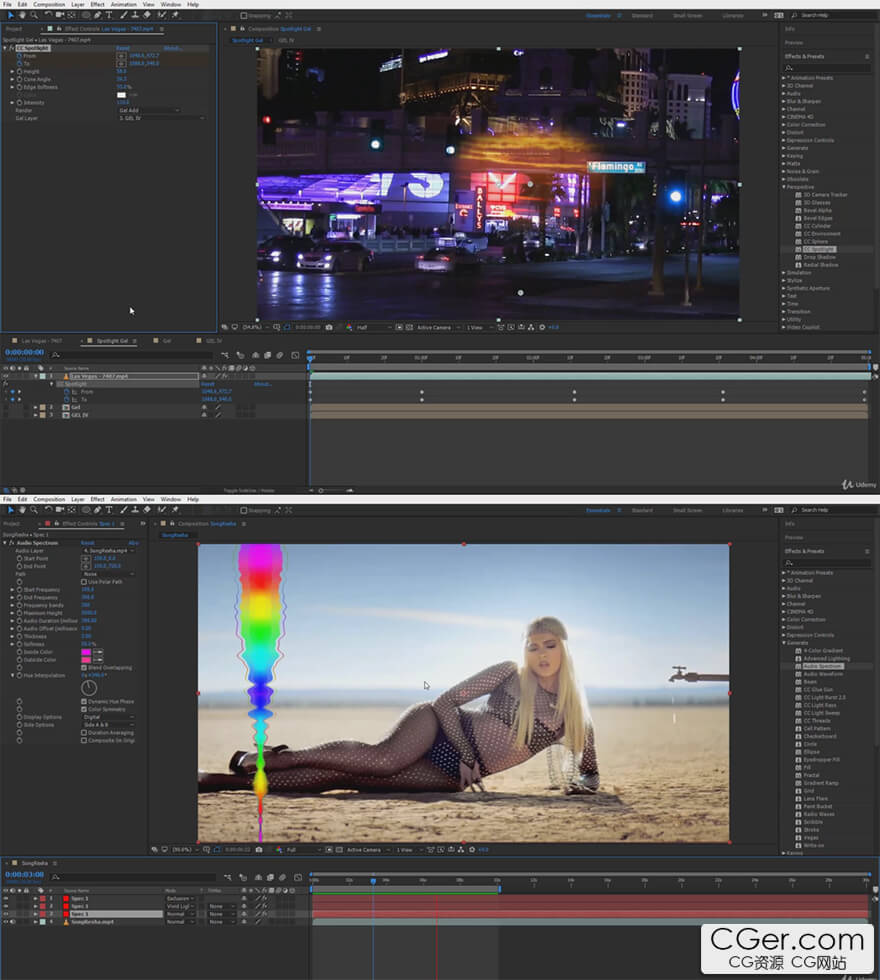880x980 pixels.
Task: Select the Pan Behind tool in bottom window
Action: [72, 510]
